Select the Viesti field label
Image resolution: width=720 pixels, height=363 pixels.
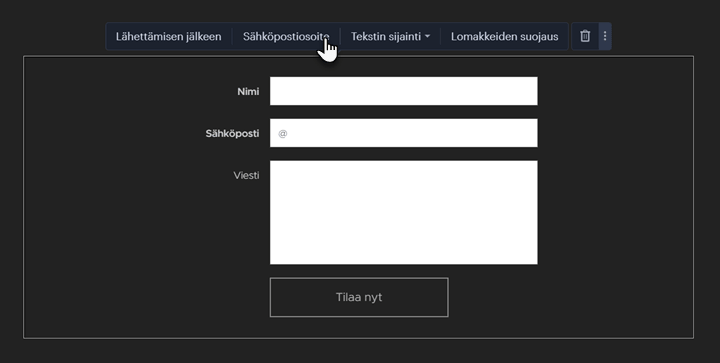click(246, 175)
